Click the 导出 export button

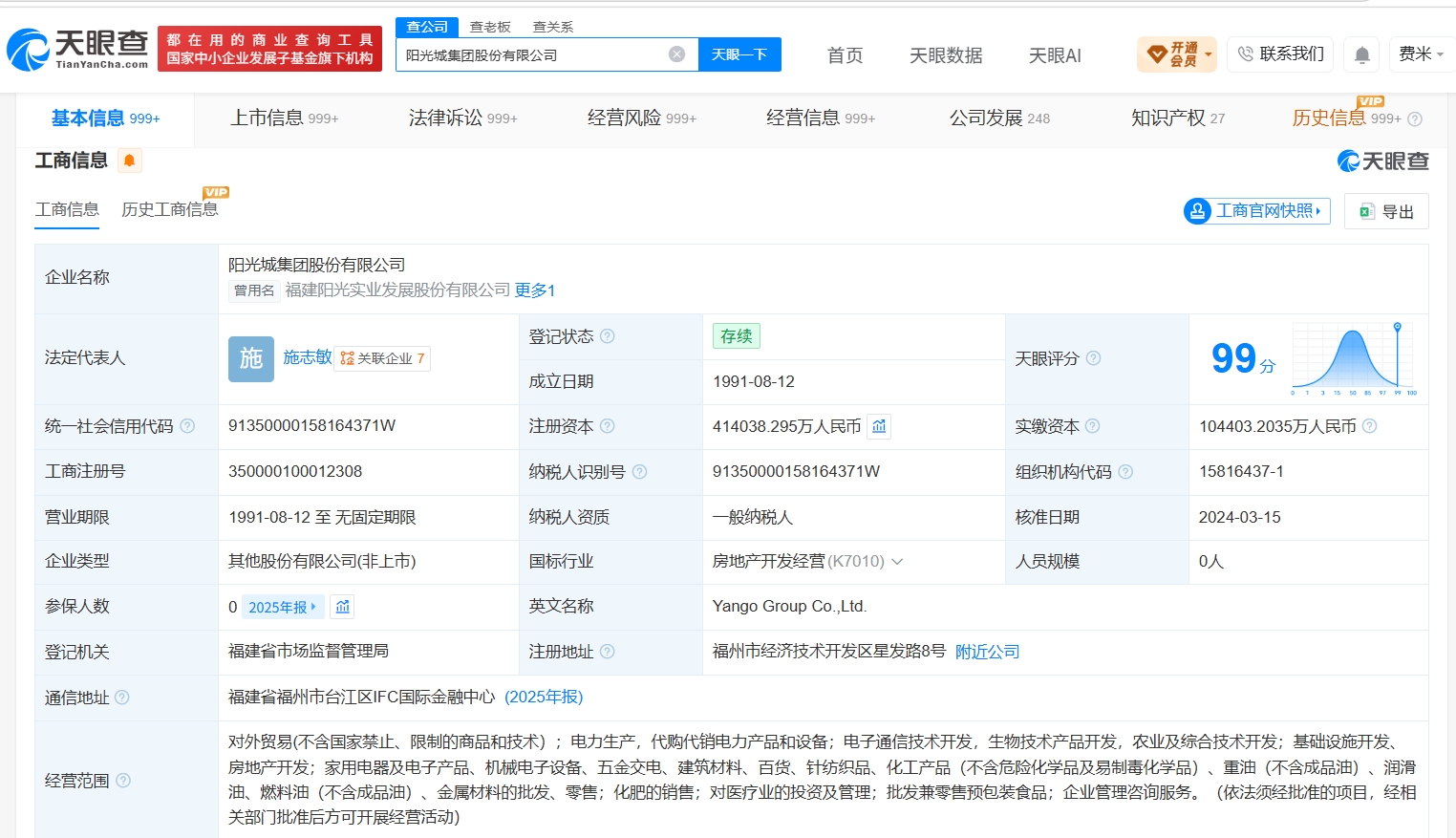(1386, 211)
